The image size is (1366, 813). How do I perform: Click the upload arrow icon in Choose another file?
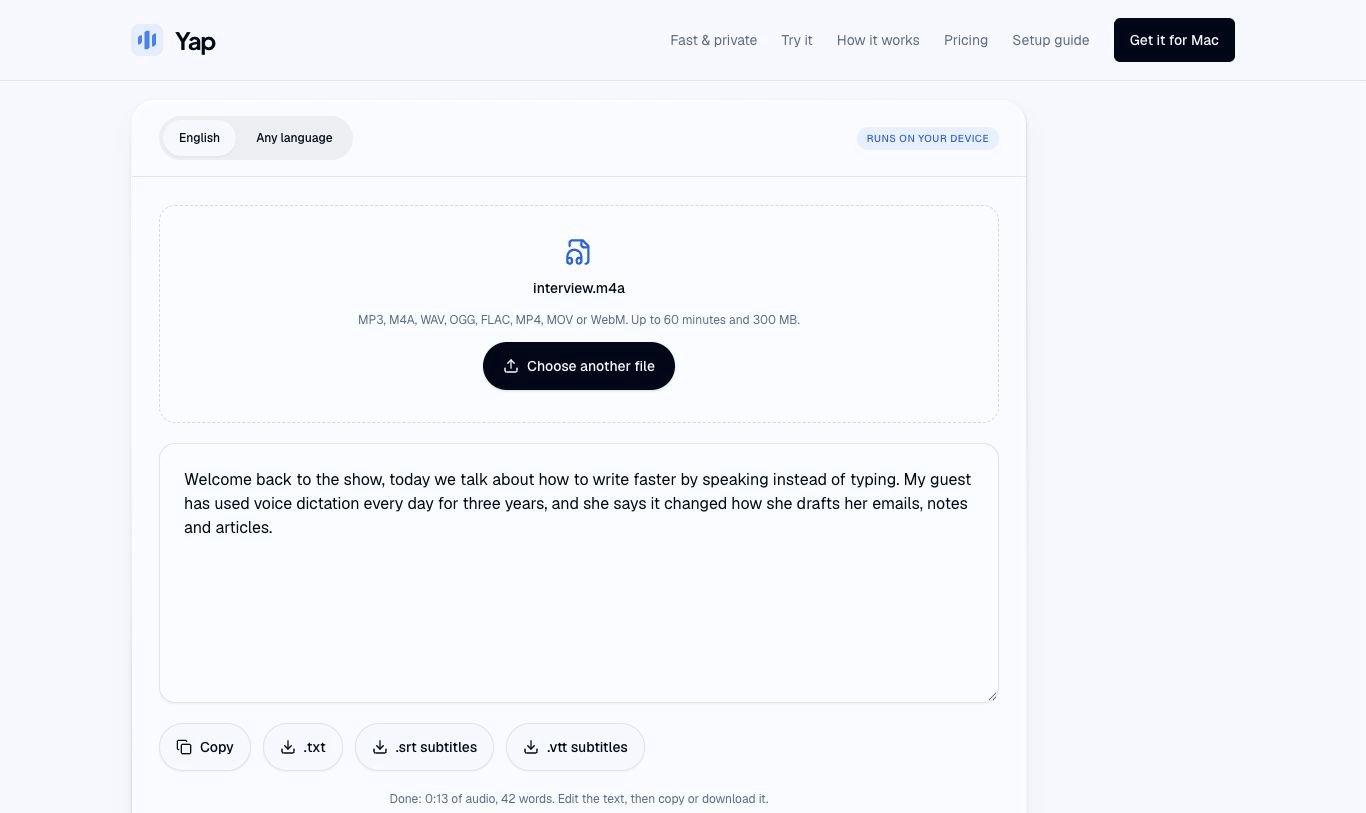511,366
